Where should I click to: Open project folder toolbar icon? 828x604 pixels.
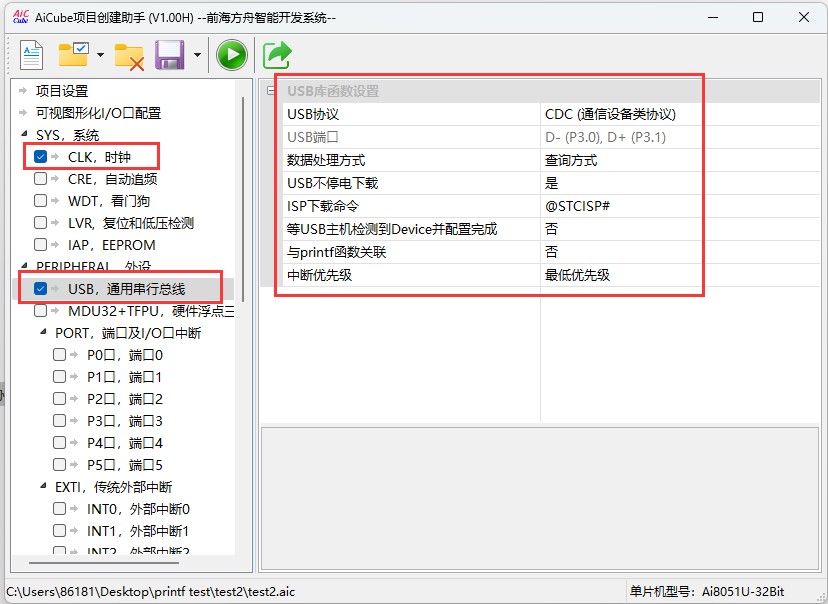pos(73,54)
